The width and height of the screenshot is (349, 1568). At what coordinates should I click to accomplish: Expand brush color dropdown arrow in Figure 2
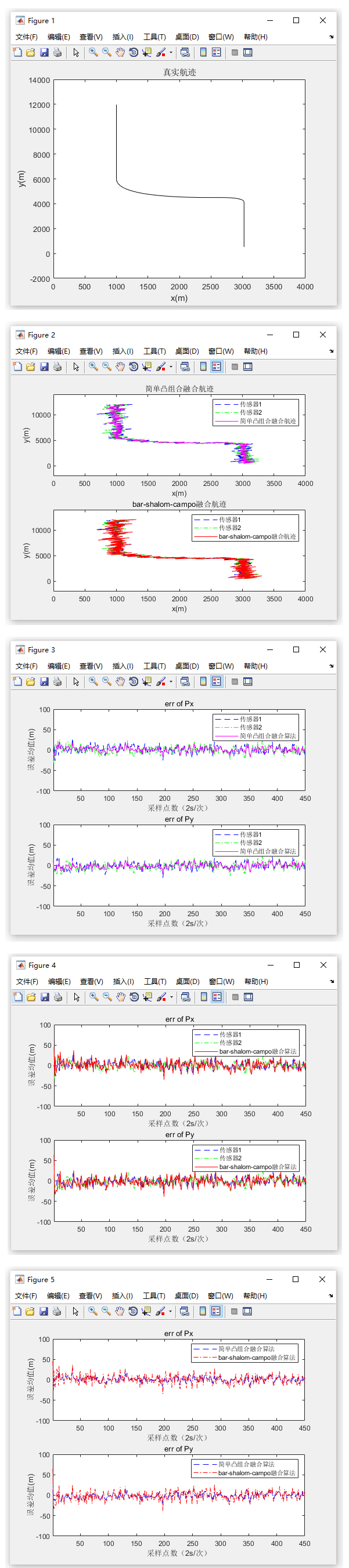click(x=171, y=367)
